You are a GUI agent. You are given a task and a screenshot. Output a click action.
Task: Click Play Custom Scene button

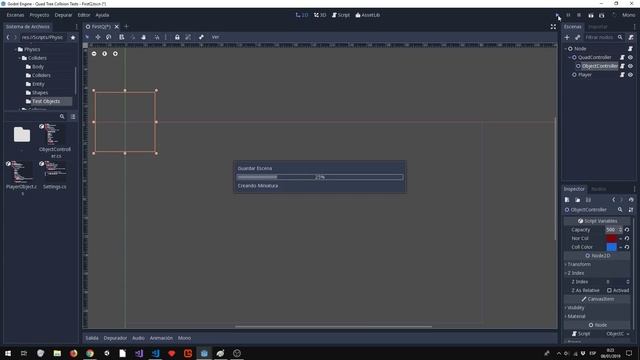click(602, 15)
